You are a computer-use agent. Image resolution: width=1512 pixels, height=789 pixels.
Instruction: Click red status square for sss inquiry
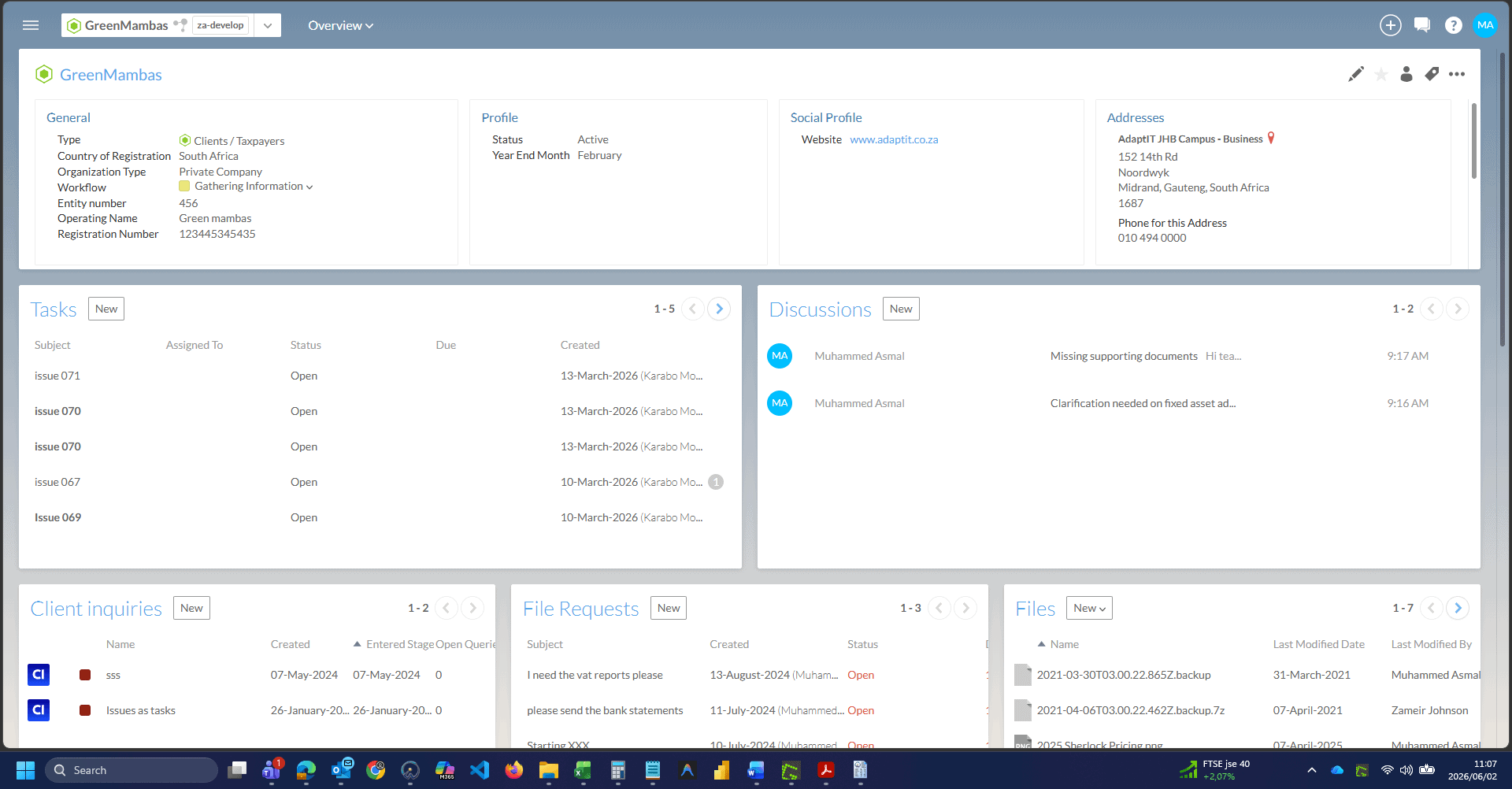[85, 675]
